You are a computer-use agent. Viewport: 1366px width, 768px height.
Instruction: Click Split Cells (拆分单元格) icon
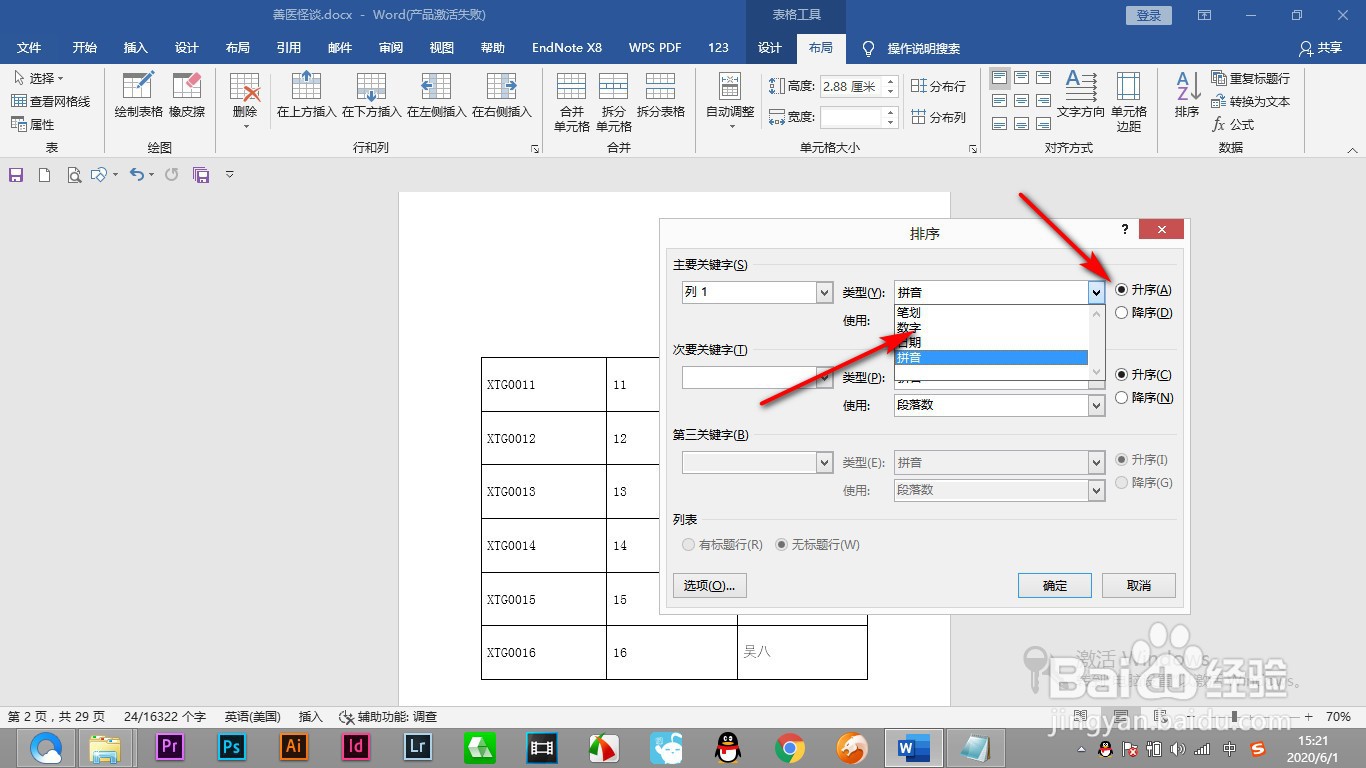(613, 102)
